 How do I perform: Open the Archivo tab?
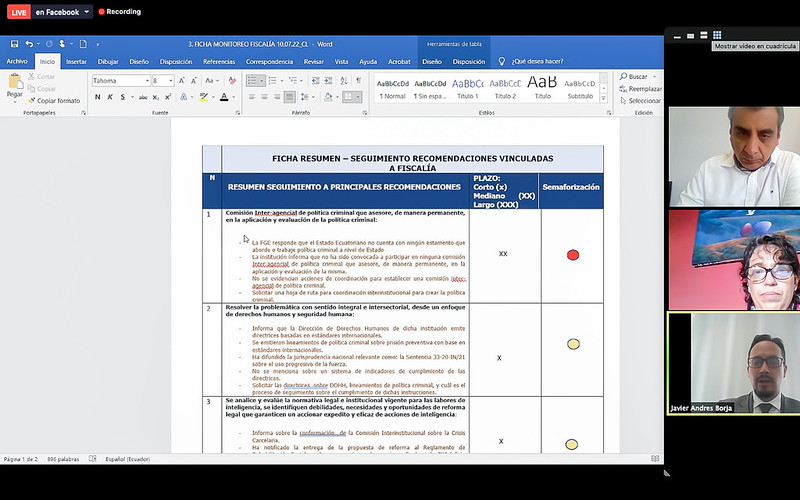click(17, 61)
